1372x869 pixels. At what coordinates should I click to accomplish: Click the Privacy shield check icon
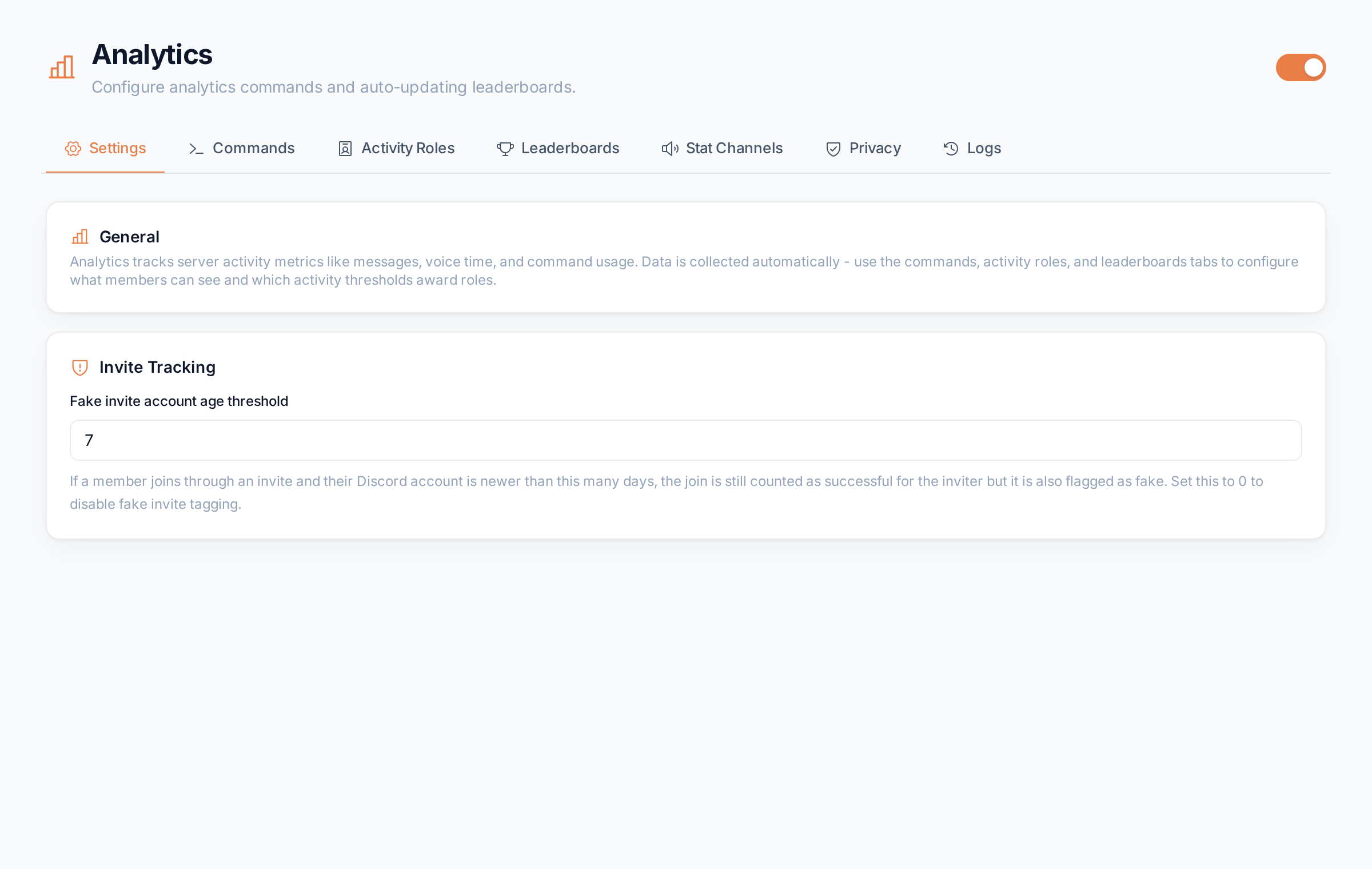[x=833, y=149]
